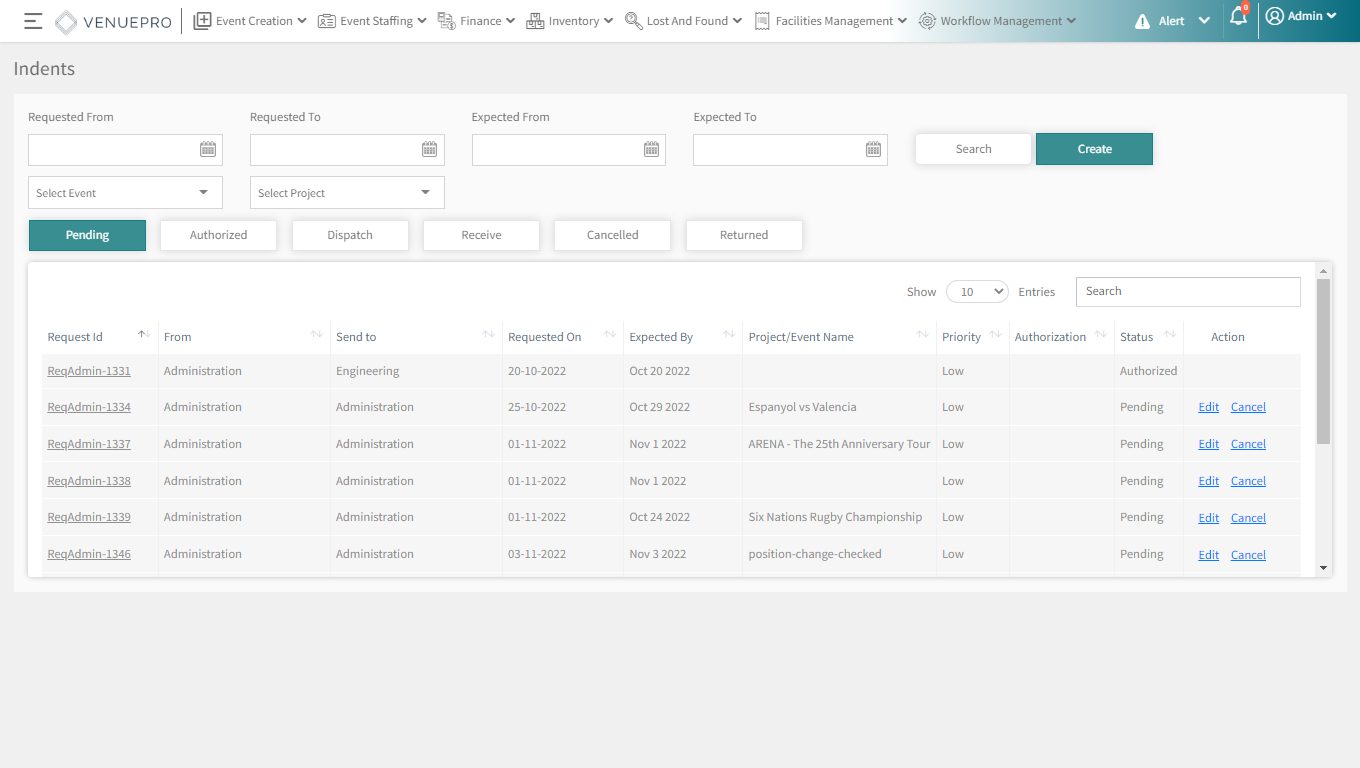This screenshot has width=1360, height=768.
Task: Open the Requested To calendar icon
Action: pyautogui.click(x=430, y=149)
